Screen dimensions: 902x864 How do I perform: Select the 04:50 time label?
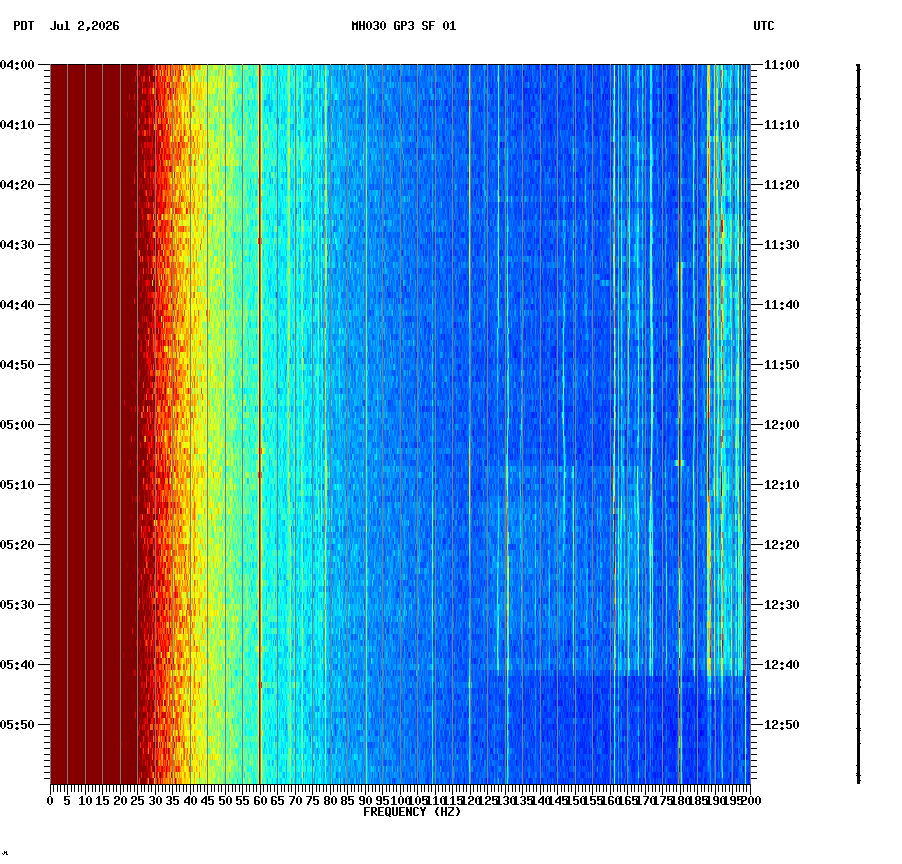click(17, 365)
